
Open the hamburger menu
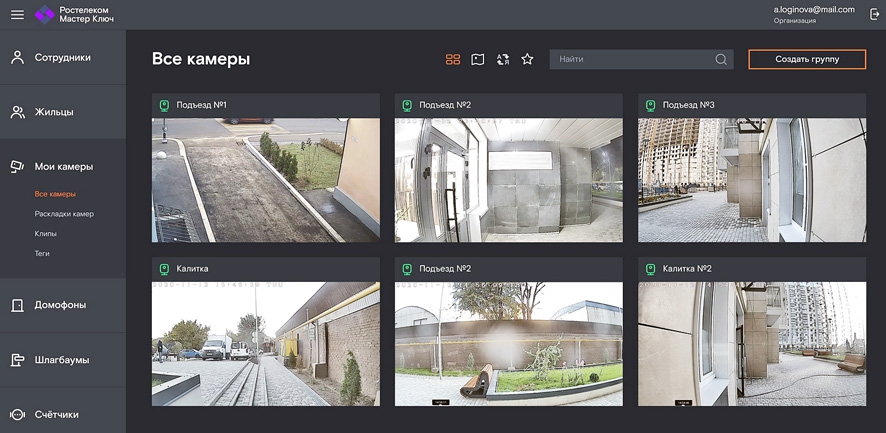click(x=17, y=14)
